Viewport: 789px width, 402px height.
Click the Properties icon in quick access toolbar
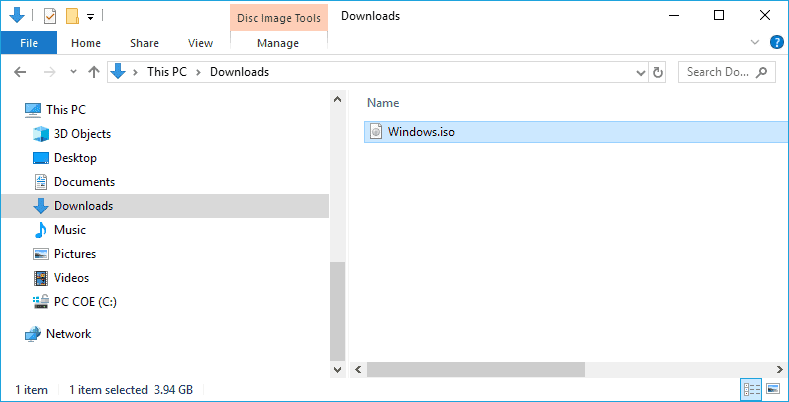pos(50,16)
